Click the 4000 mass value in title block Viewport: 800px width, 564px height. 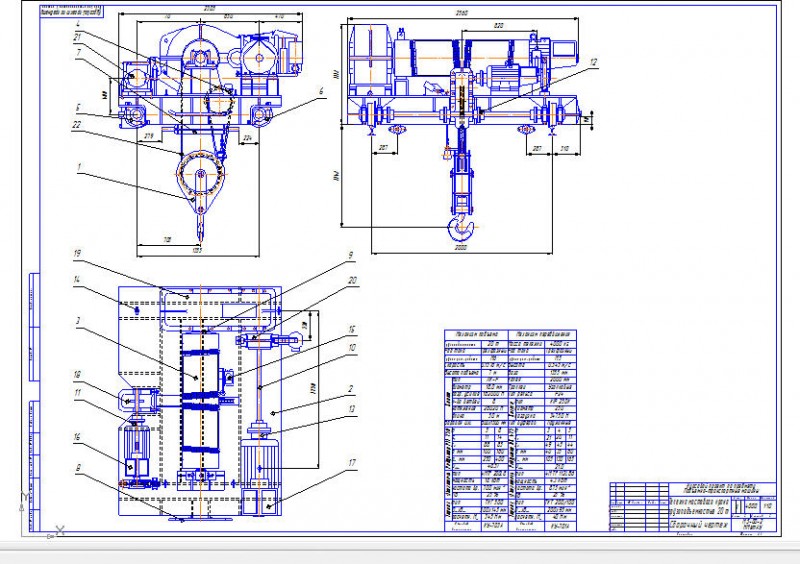751,506
